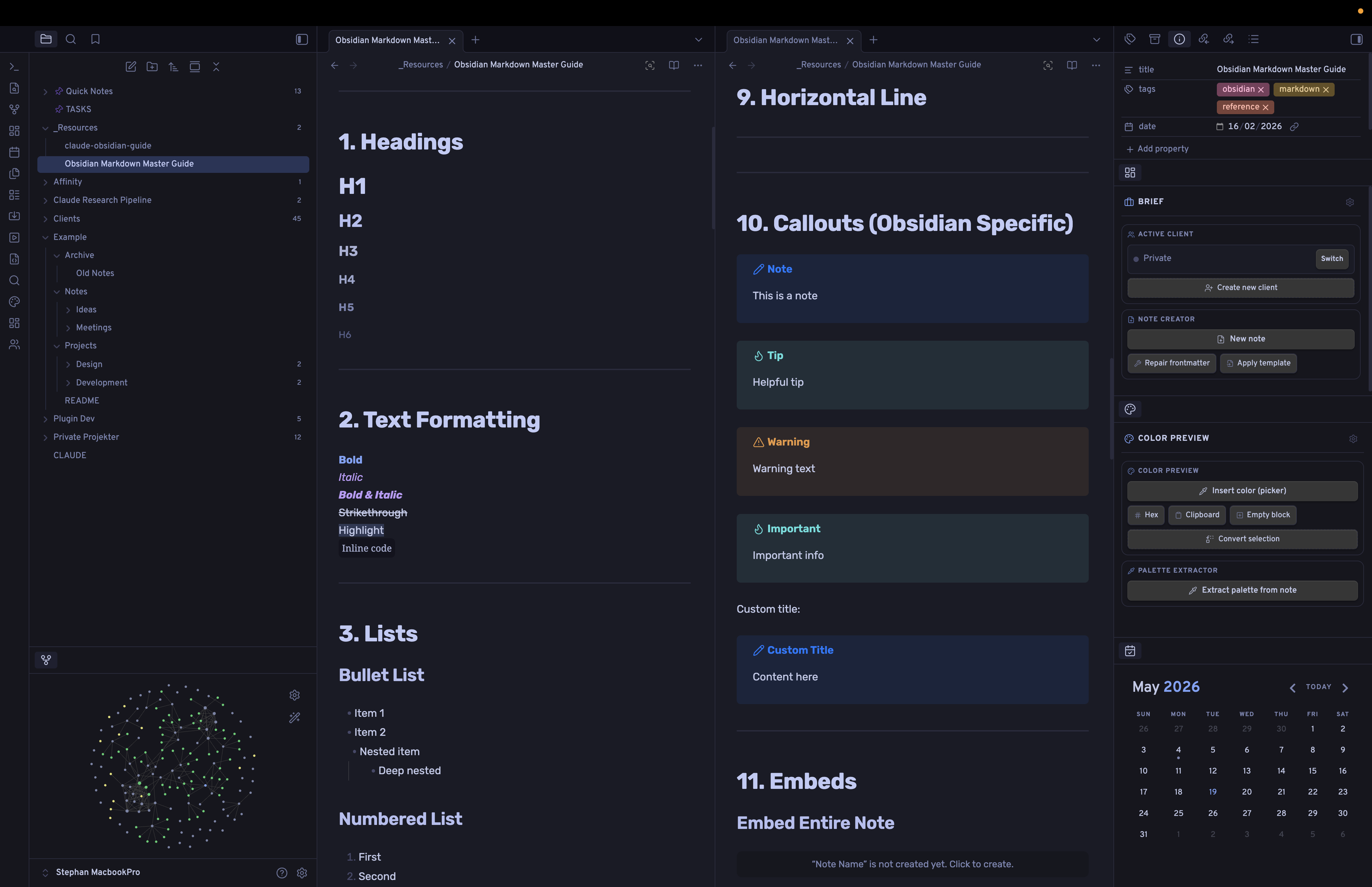
Task: Expand the Design folder
Action: click(68, 365)
